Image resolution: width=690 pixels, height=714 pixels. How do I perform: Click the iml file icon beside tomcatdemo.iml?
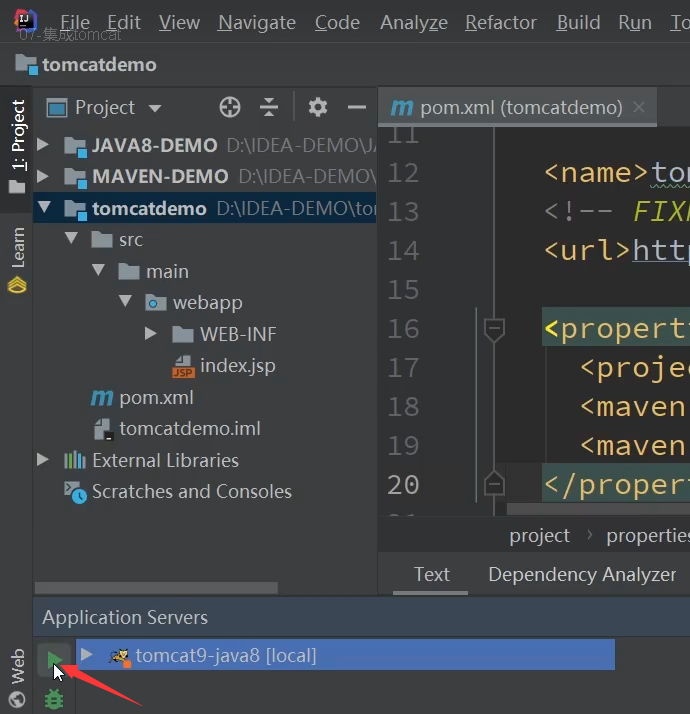tap(103, 429)
